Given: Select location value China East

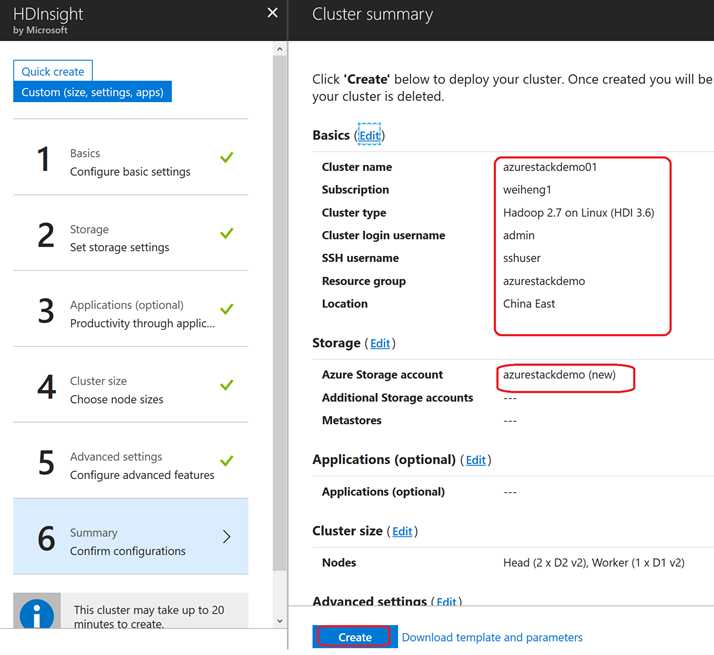Looking at the screenshot, I should [x=529, y=304].
